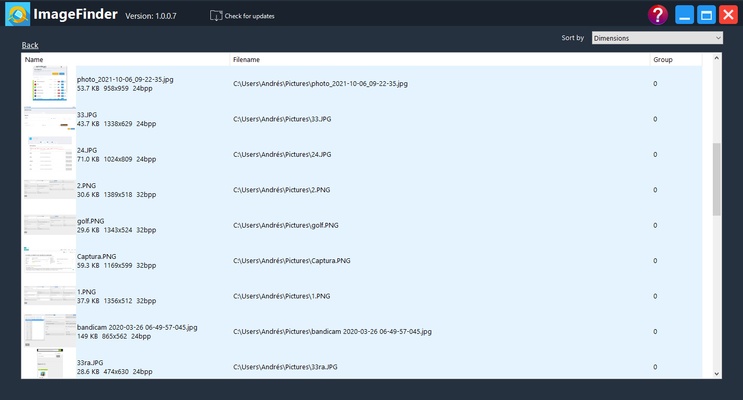Click path C:\Users\Andrés\Pictures\33ra.JPG
The height and width of the screenshot is (400, 743).
[x=285, y=367]
